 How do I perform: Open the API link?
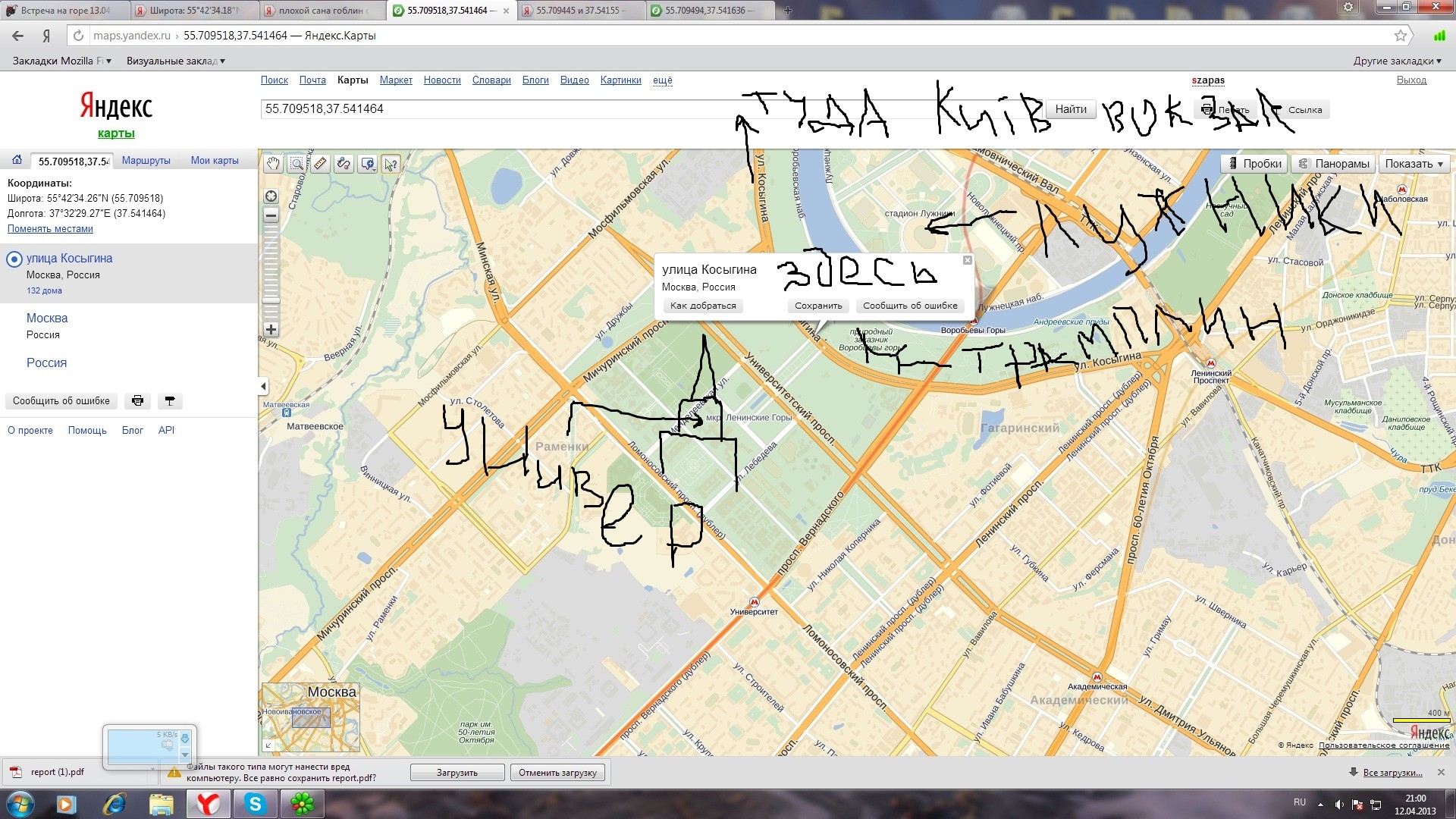tap(166, 431)
